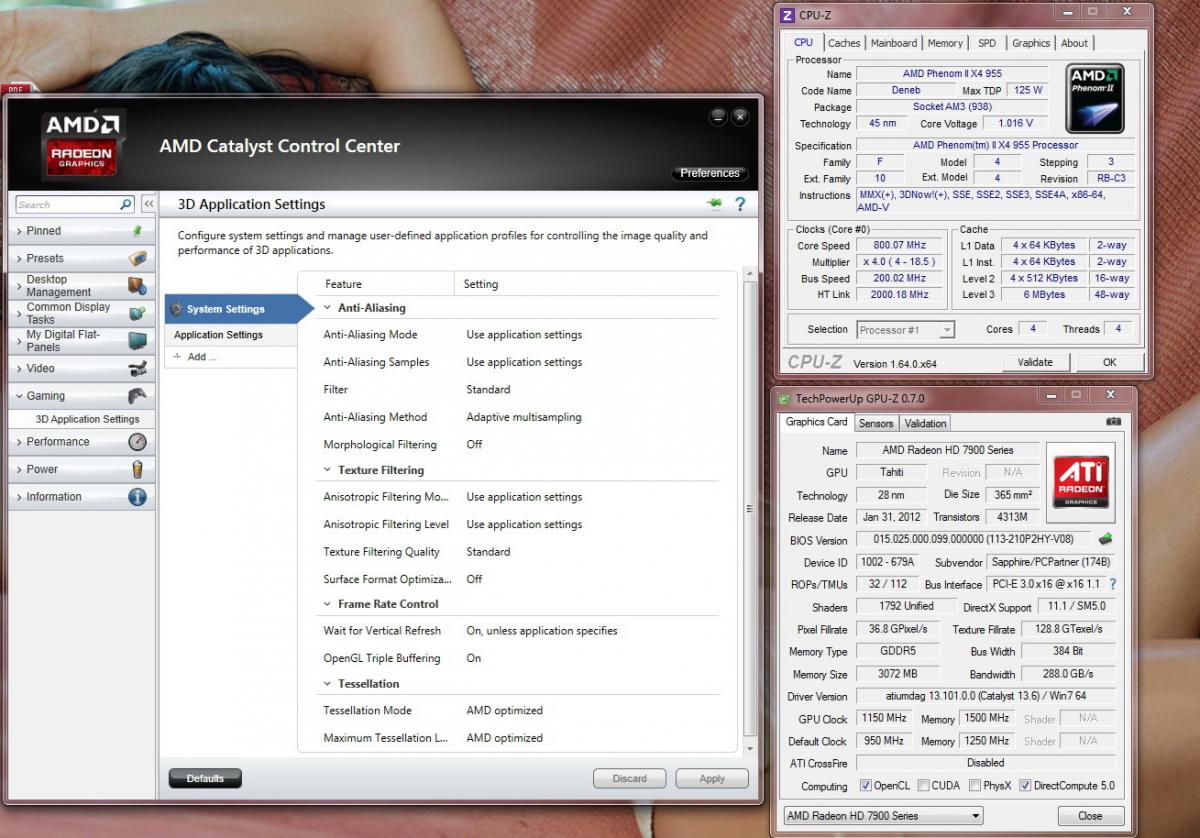Screen dimensions: 1200x838
Task: Click the Tessellation Mode AMD optimized value
Action: (504, 710)
